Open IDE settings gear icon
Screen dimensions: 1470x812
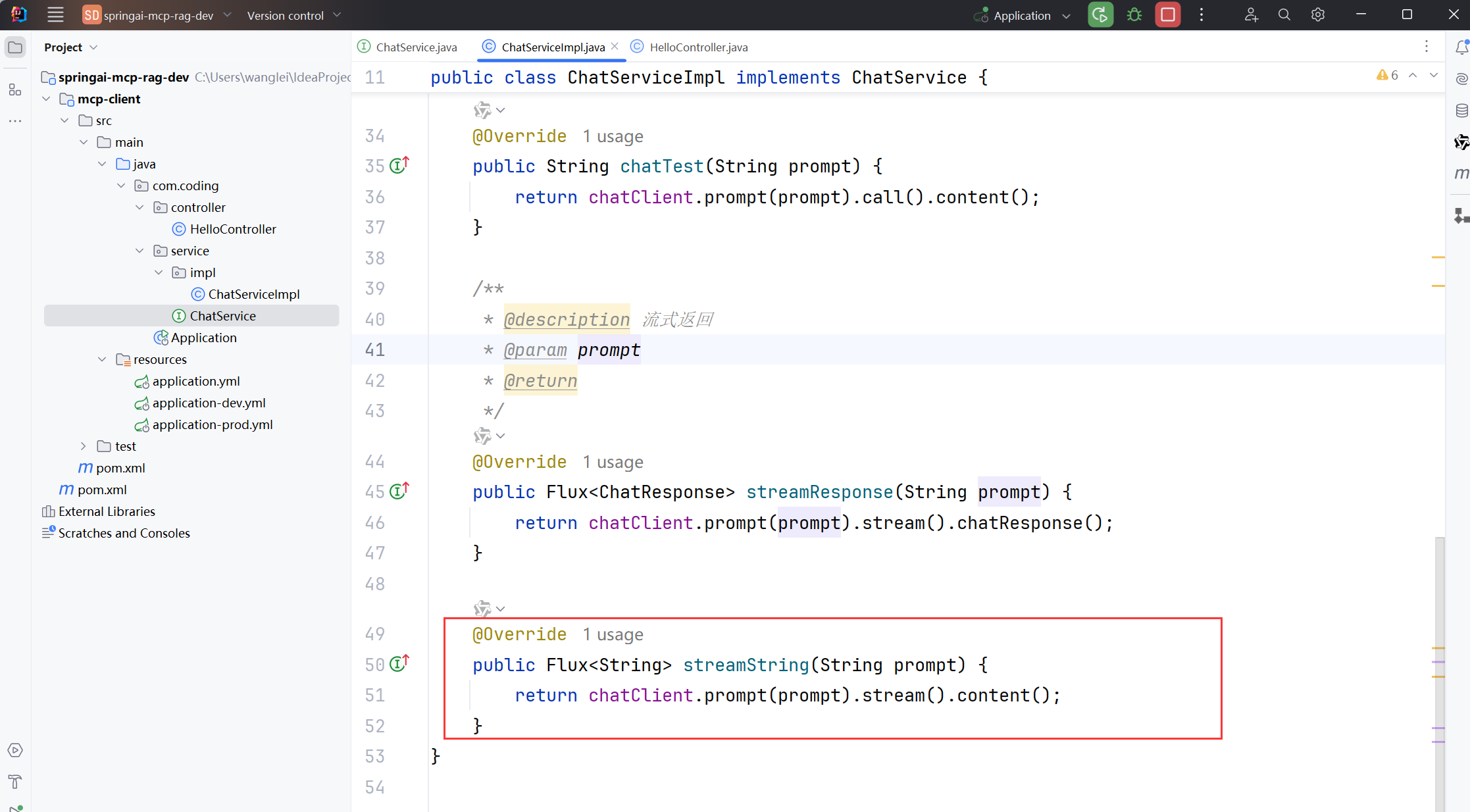tap(1317, 15)
